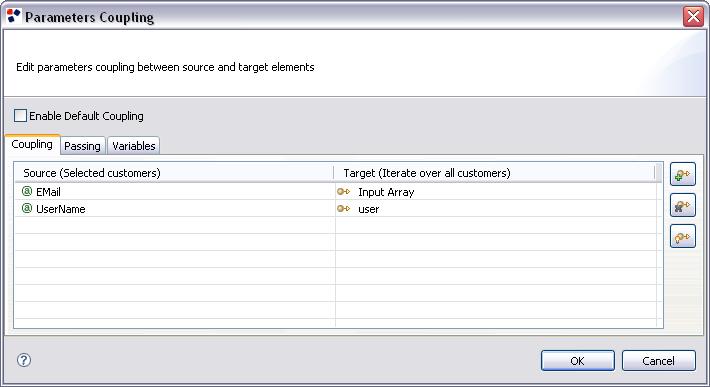
Task: Click the @ icon beside EMail
Action: (27, 191)
